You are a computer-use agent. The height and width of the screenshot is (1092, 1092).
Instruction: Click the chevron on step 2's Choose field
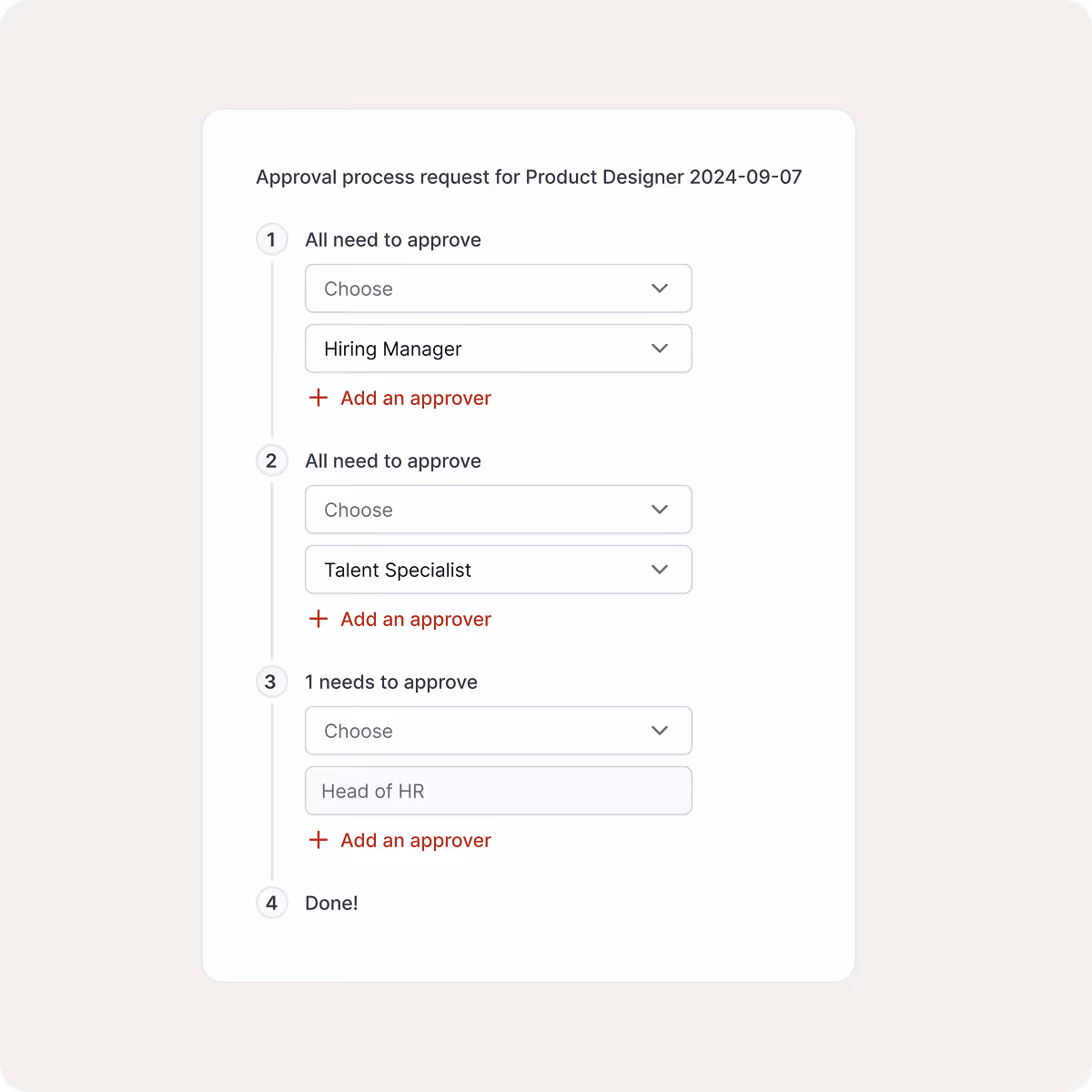point(660,510)
